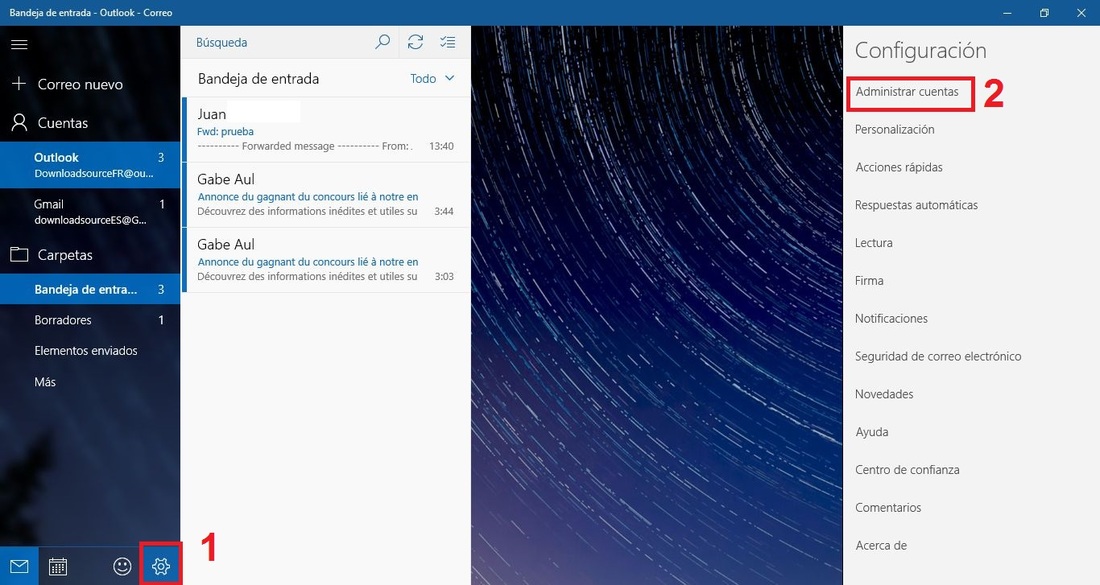Click the Cuentas heading label
This screenshot has height=585, width=1100.
[62, 123]
